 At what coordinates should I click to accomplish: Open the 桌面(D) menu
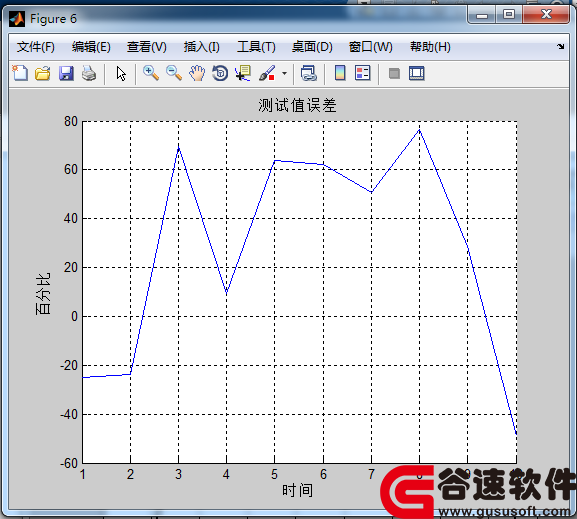[312, 47]
